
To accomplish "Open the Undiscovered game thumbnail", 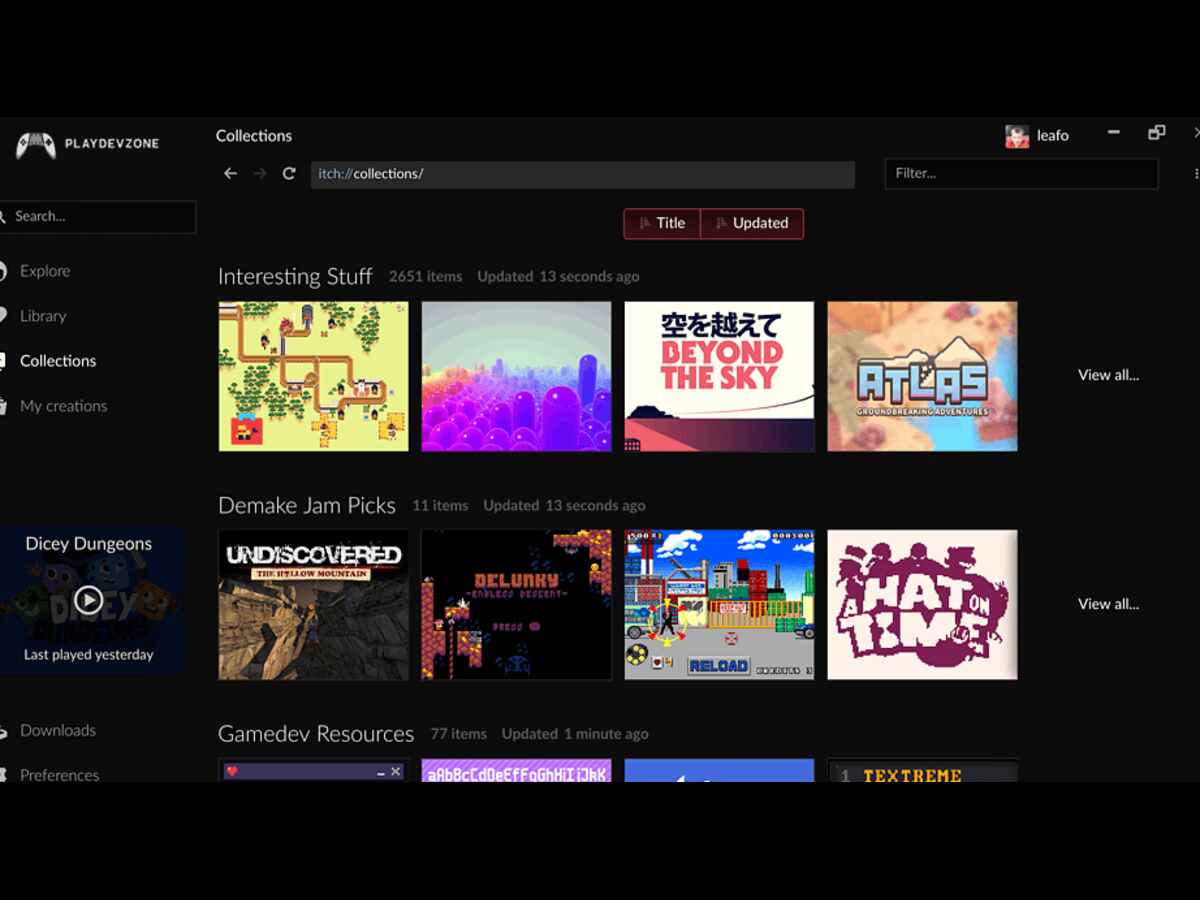I will point(314,605).
